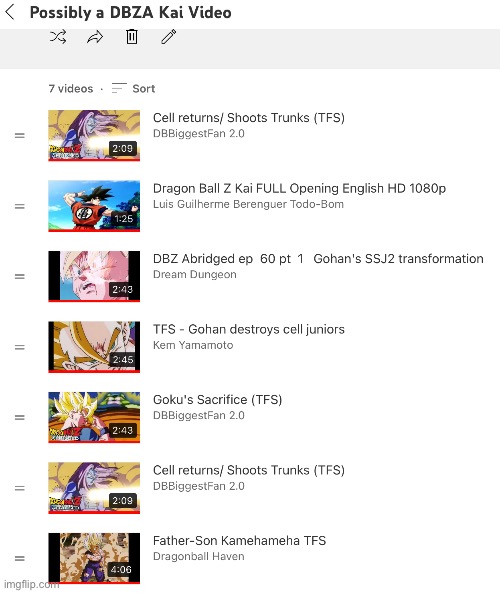
Task: Share the playlist with the arrow icon
Action: point(95,37)
